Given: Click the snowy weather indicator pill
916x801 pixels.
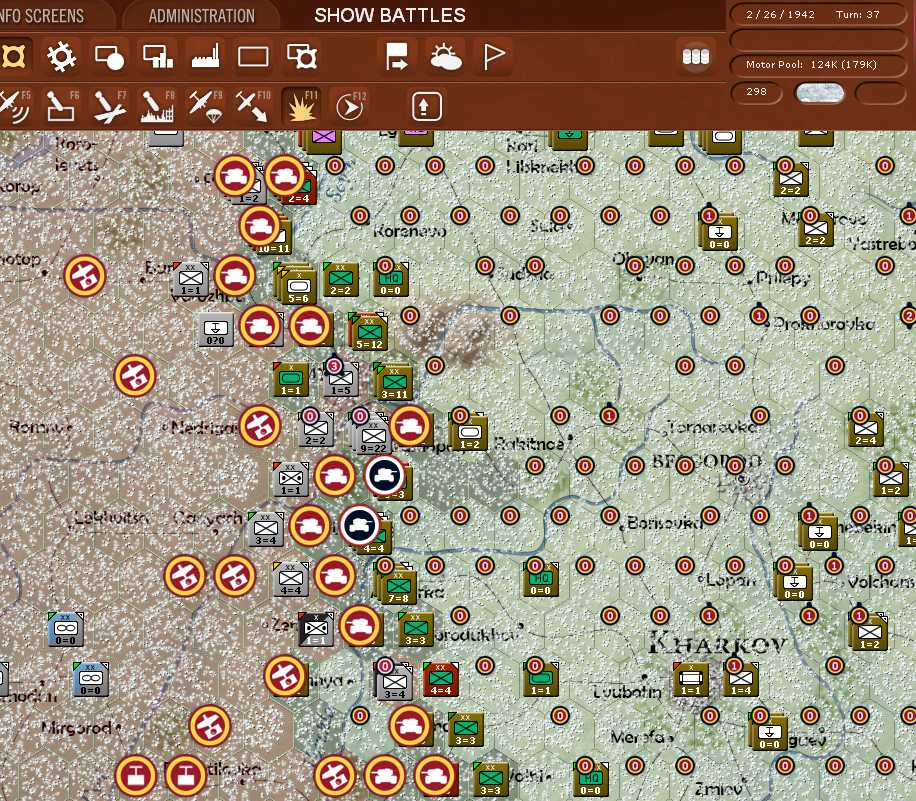Looking at the screenshot, I should coord(820,92).
